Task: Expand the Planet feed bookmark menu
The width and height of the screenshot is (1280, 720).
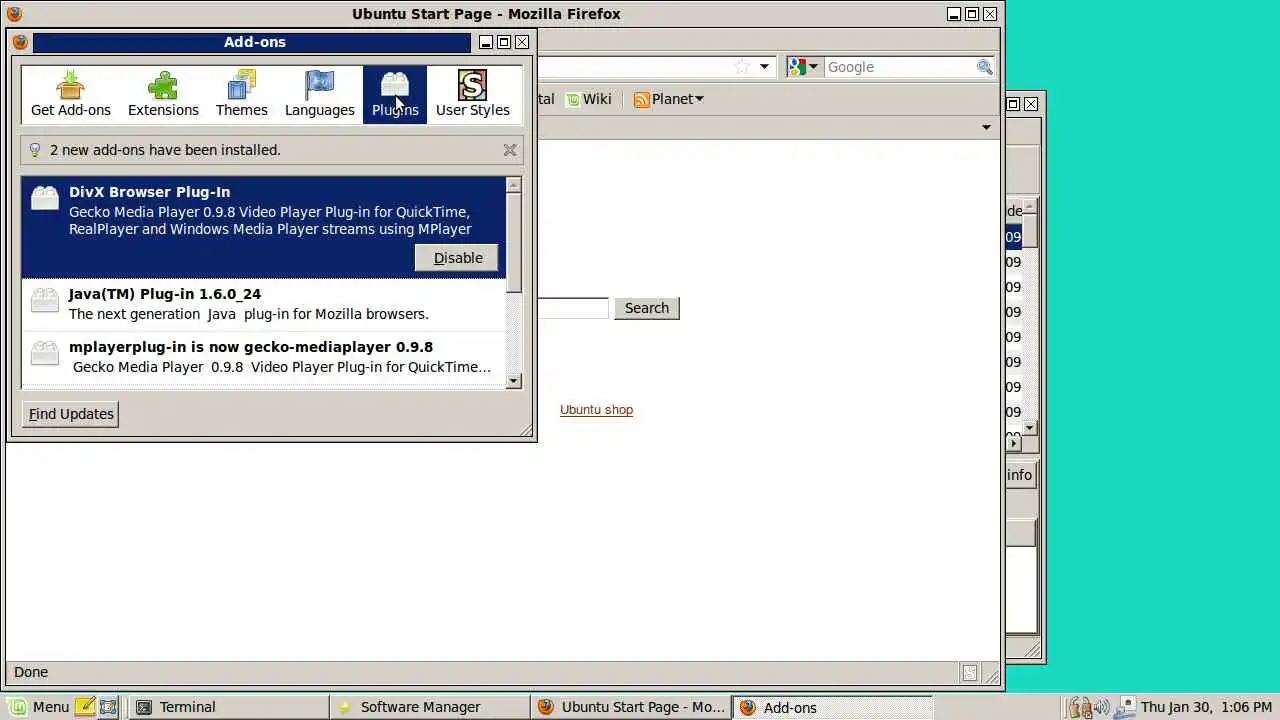Action: [670, 99]
